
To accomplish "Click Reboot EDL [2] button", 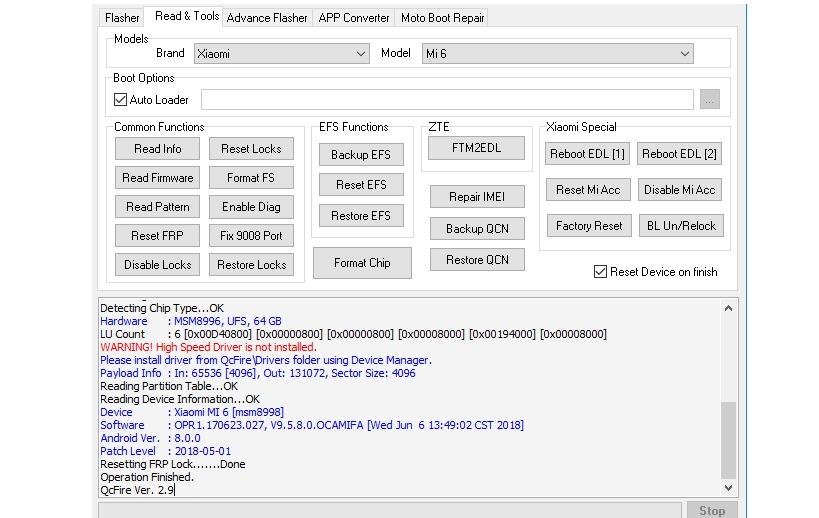I will 679,154.
